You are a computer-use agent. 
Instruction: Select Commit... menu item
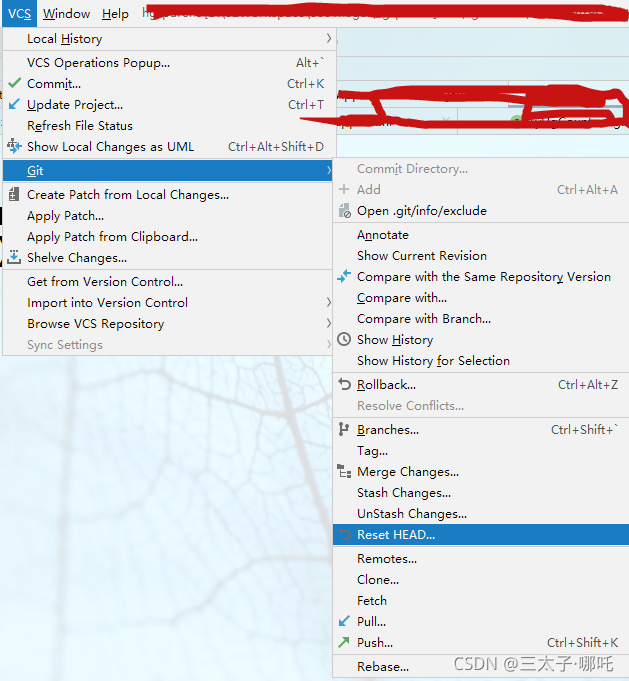point(169,83)
